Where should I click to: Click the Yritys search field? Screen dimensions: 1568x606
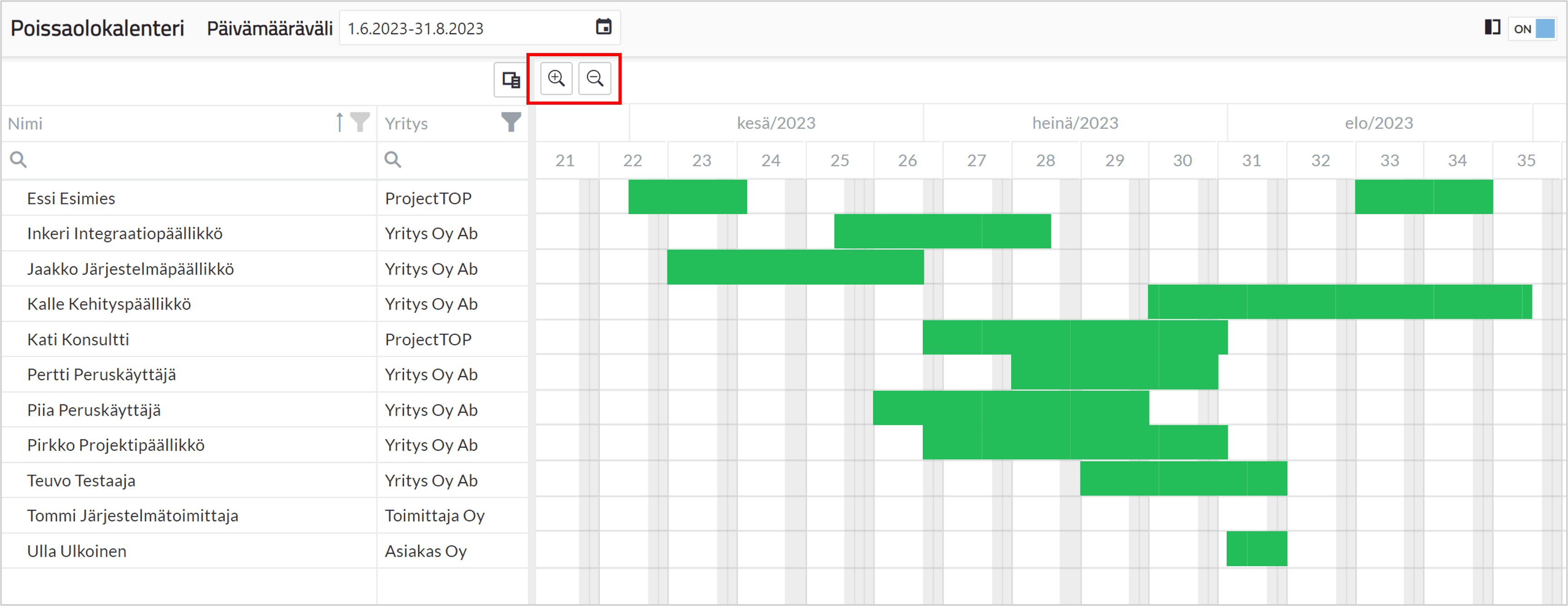tap(452, 160)
